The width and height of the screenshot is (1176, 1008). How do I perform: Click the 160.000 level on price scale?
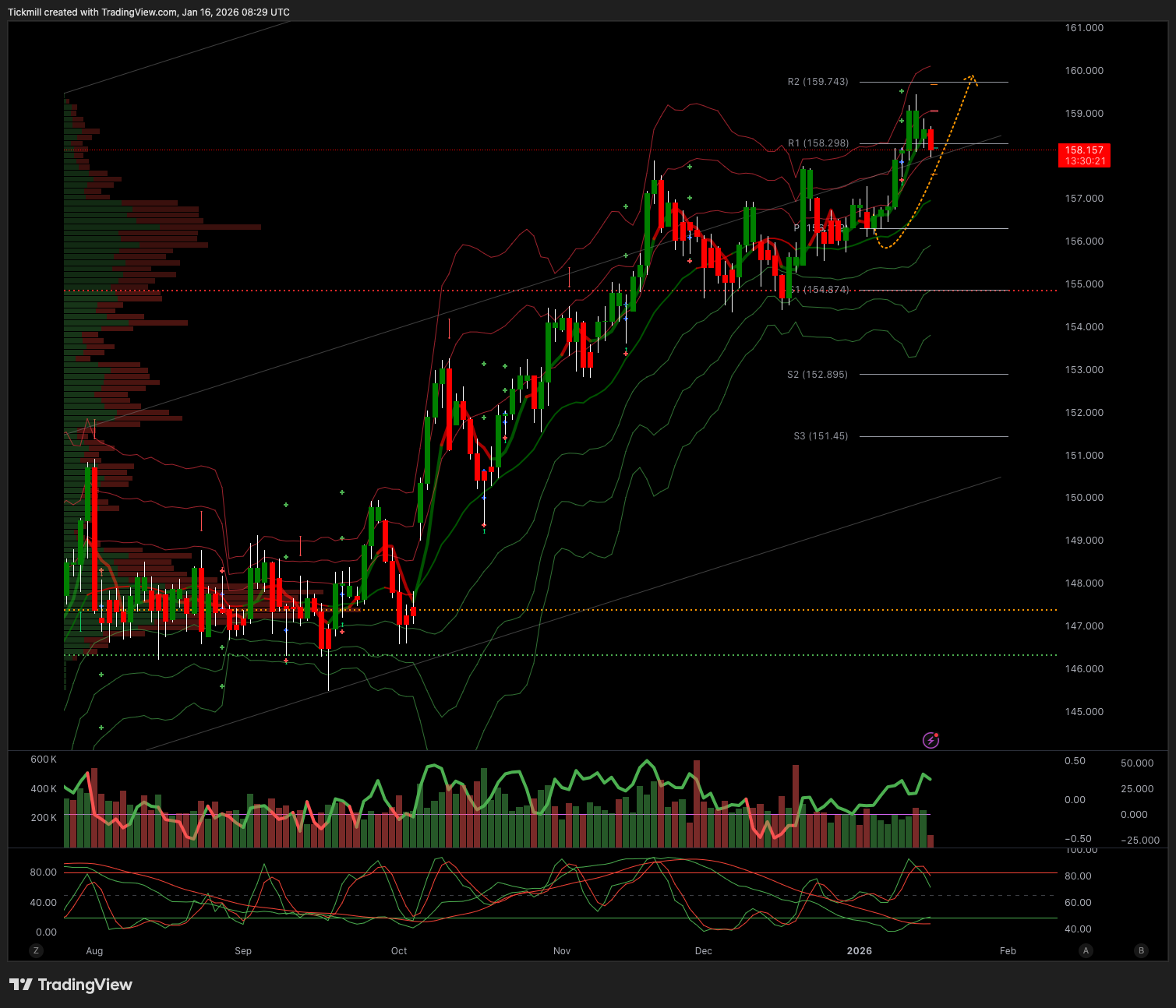(1084, 71)
